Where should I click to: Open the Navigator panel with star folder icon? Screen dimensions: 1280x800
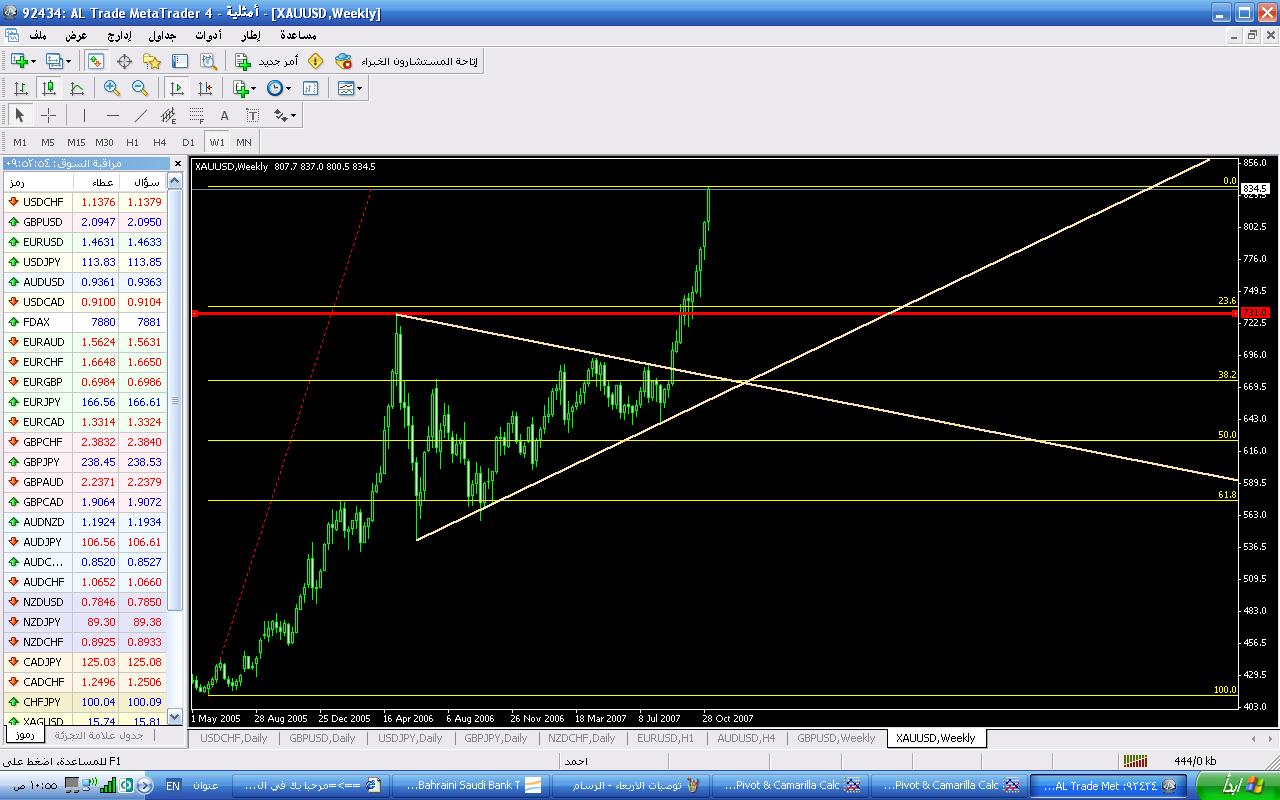tap(152, 61)
